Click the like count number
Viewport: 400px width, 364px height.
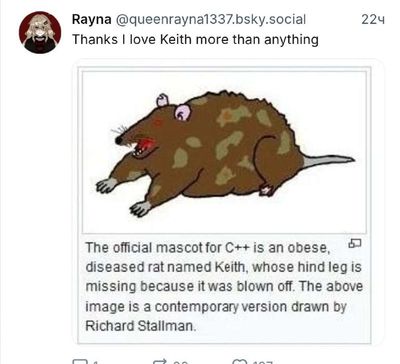point(263,362)
